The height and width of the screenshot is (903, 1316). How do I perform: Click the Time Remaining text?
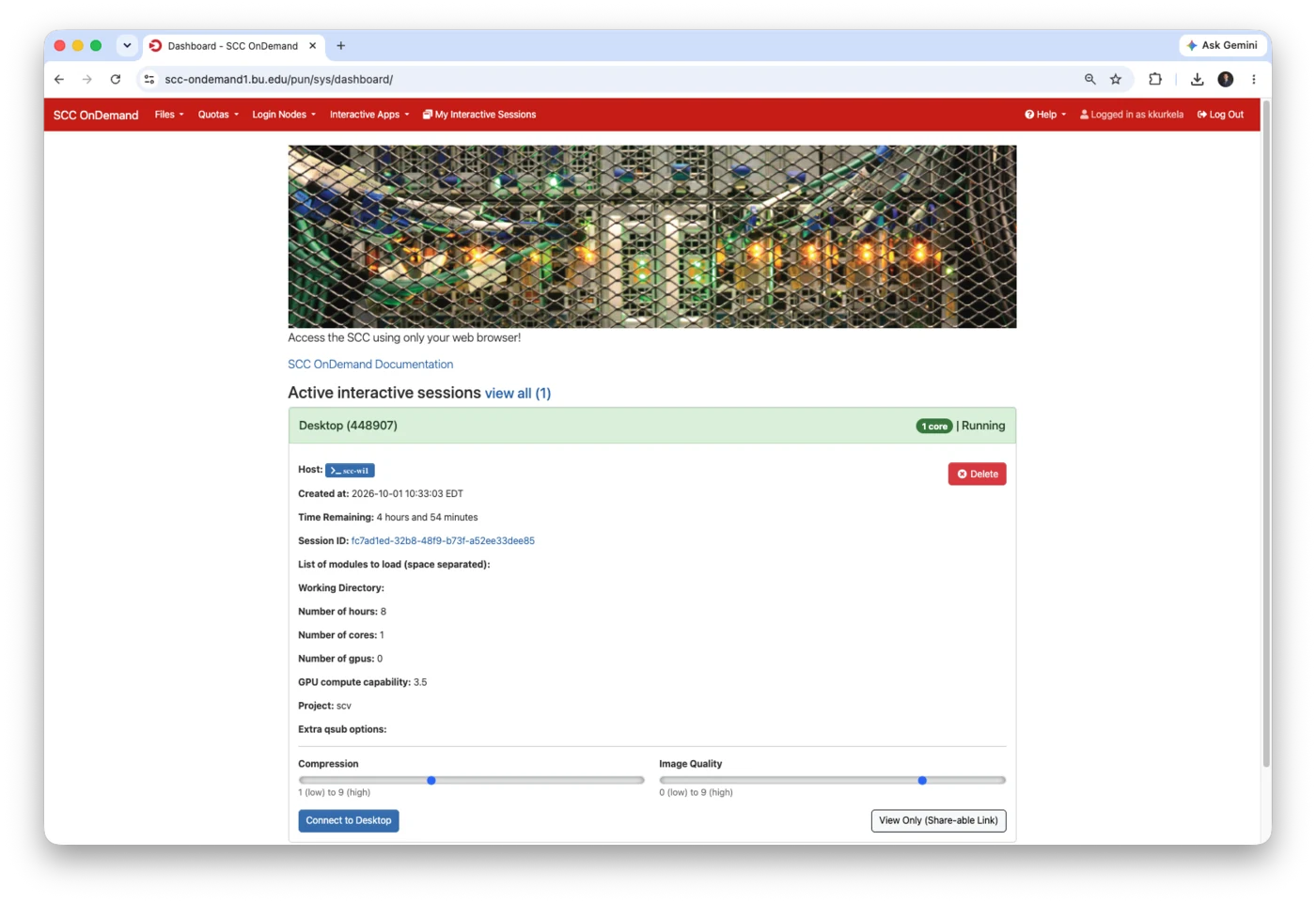[388, 518]
